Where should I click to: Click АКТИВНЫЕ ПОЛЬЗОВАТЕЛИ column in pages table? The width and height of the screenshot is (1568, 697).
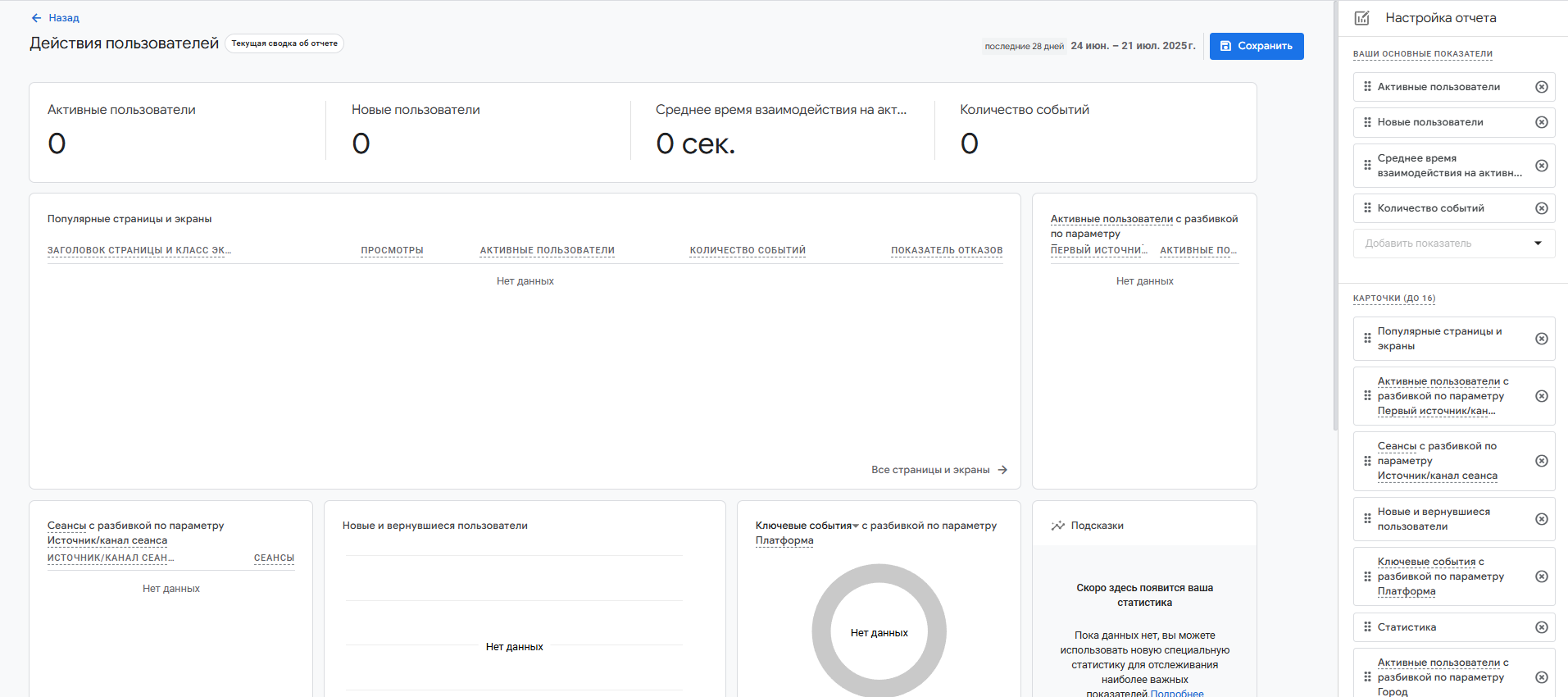(x=548, y=250)
